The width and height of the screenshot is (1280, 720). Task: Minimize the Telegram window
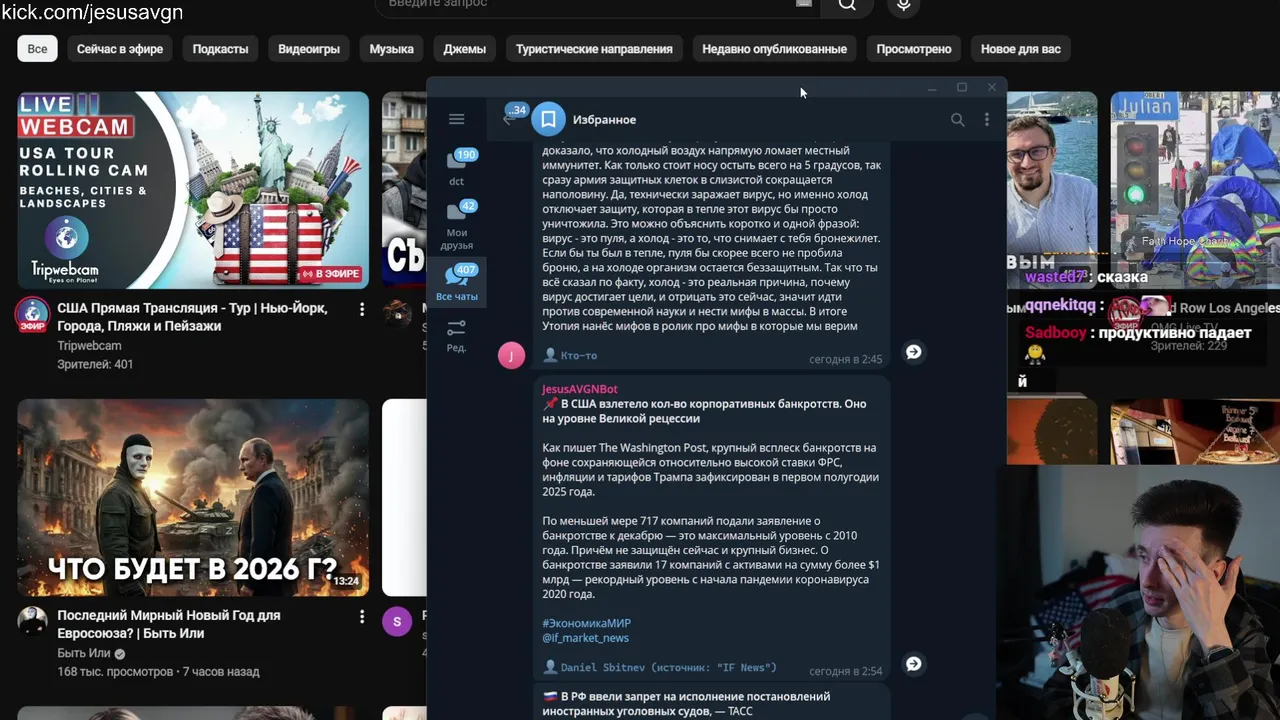(932, 88)
